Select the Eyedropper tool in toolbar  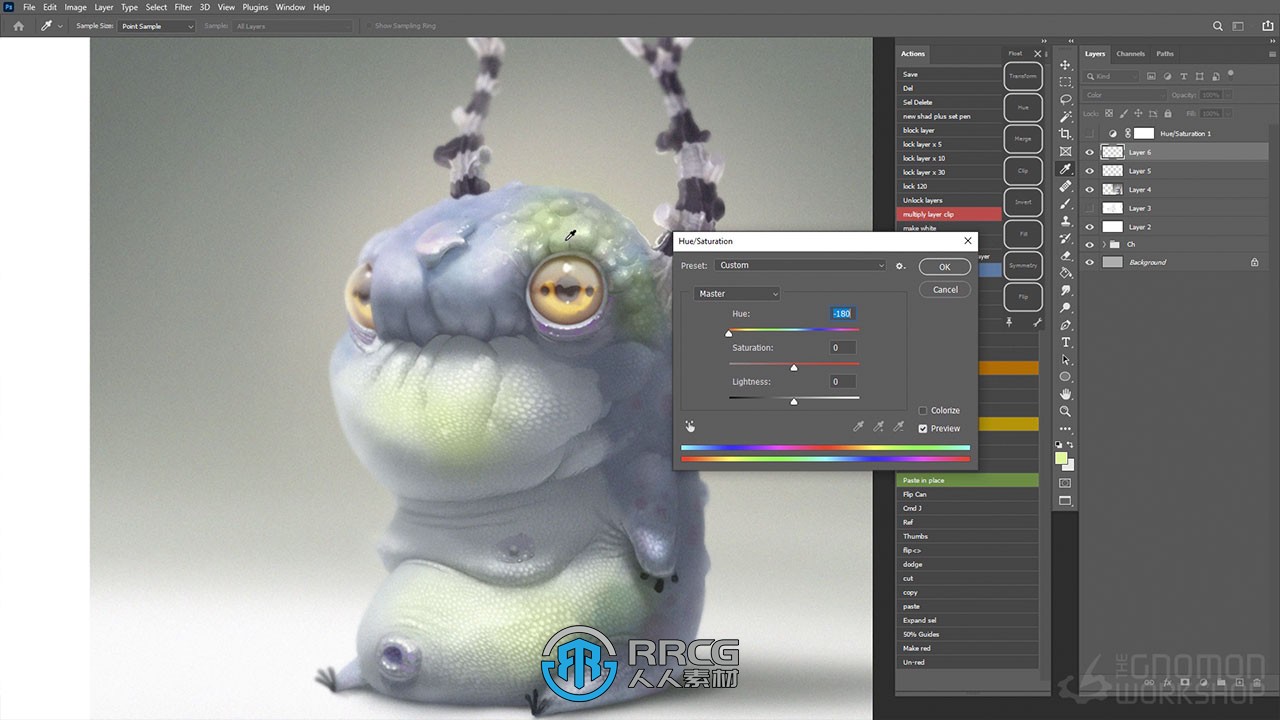tap(1065, 169)
